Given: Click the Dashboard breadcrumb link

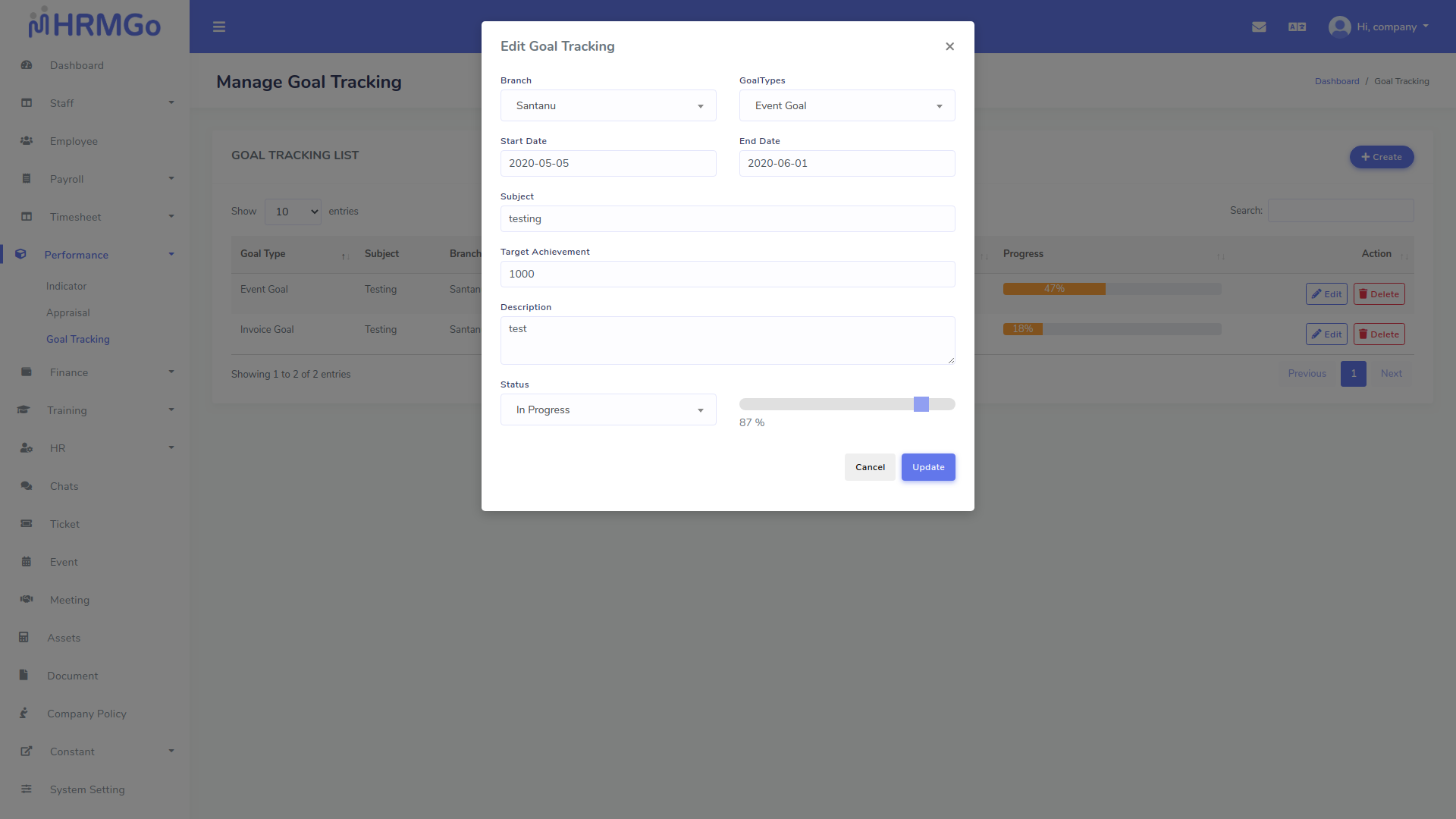Looking at the screenshot, I should 1337,81.
